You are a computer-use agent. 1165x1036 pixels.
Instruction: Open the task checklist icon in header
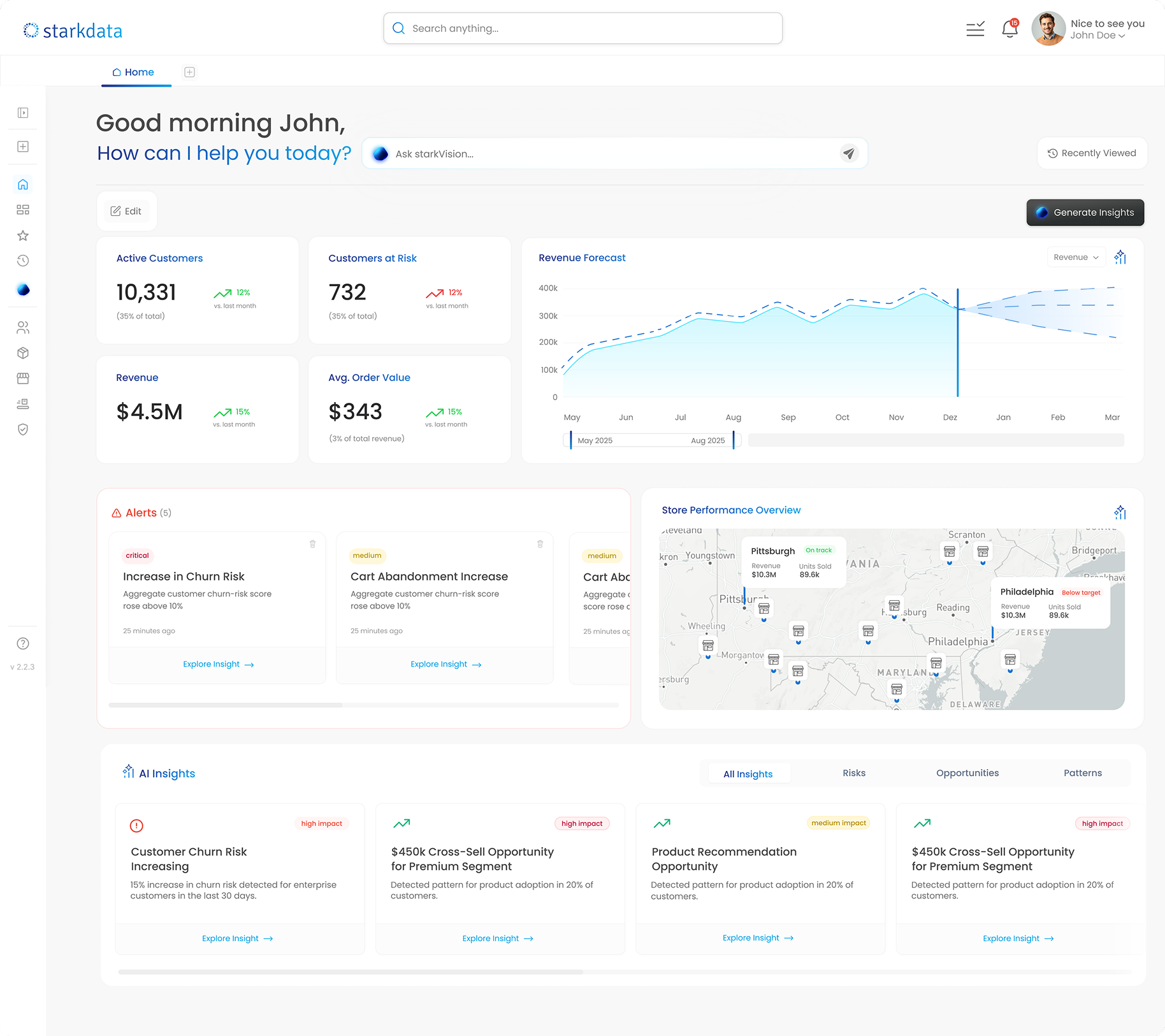point(975,29)
